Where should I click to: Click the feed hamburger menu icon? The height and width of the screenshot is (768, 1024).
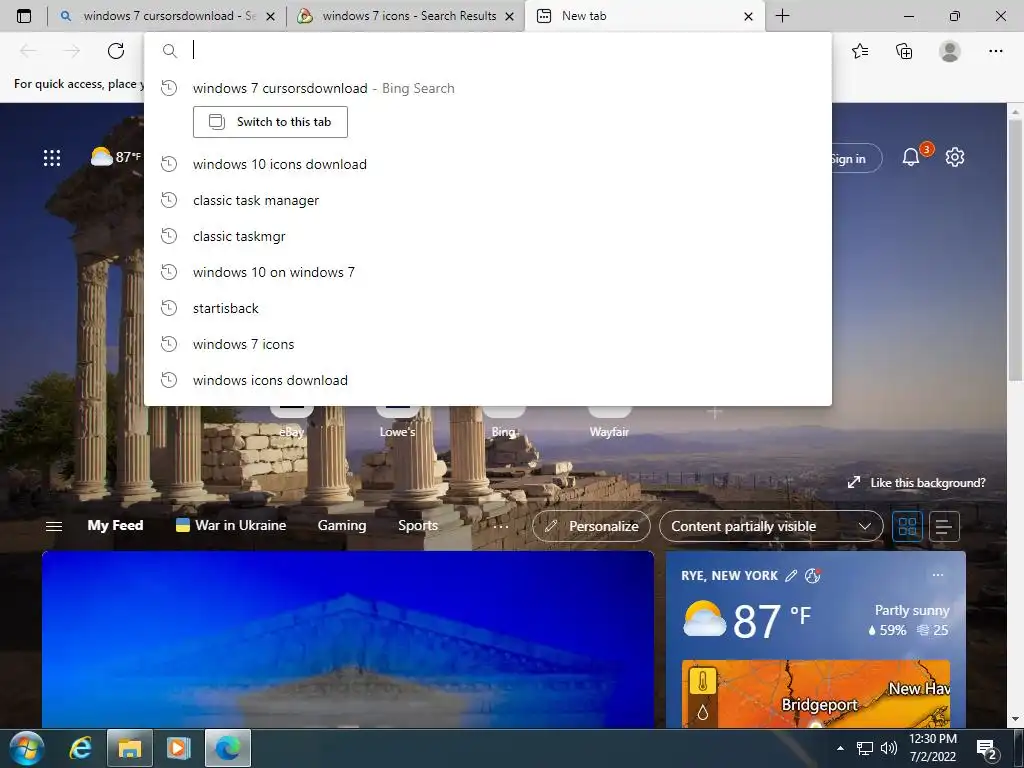tap(54, 526)
